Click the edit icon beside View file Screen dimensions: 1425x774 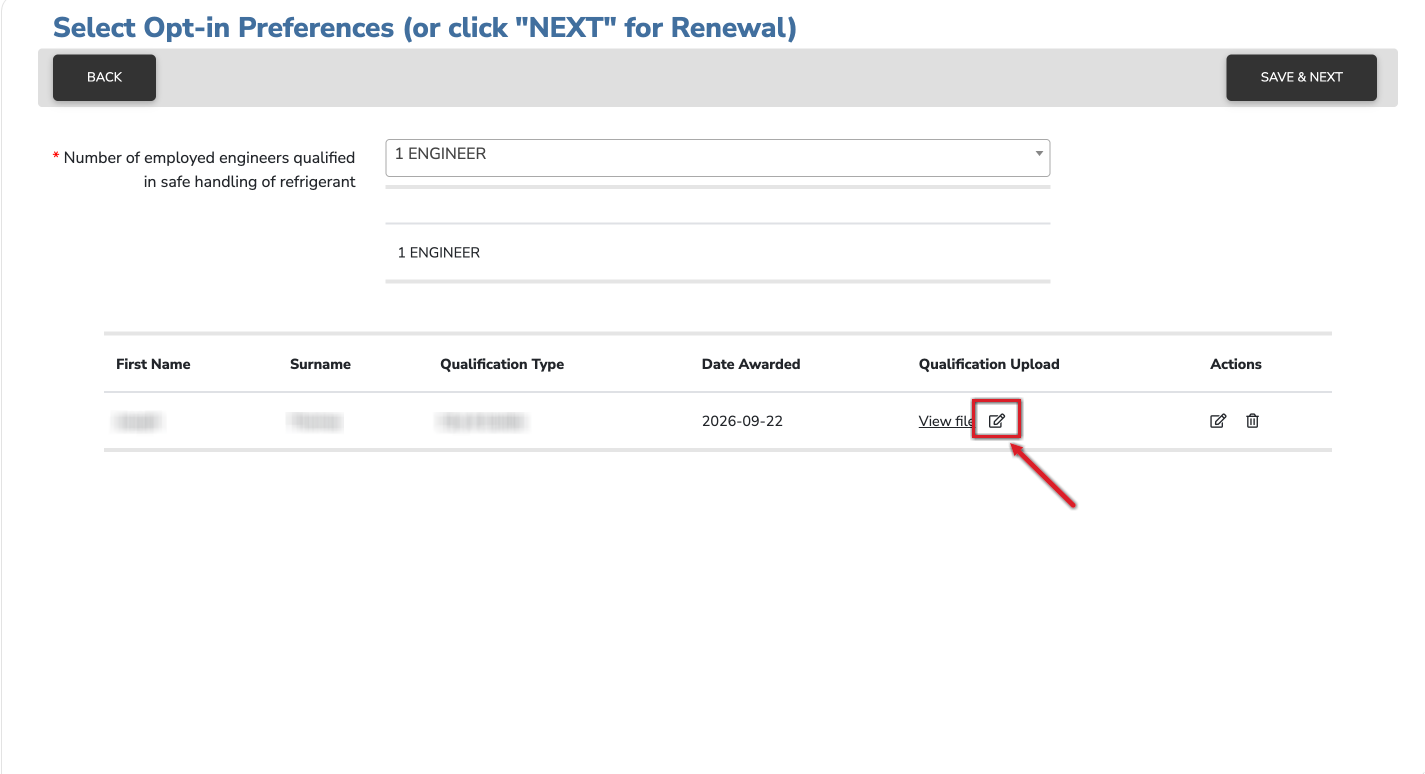pos(996,421)
